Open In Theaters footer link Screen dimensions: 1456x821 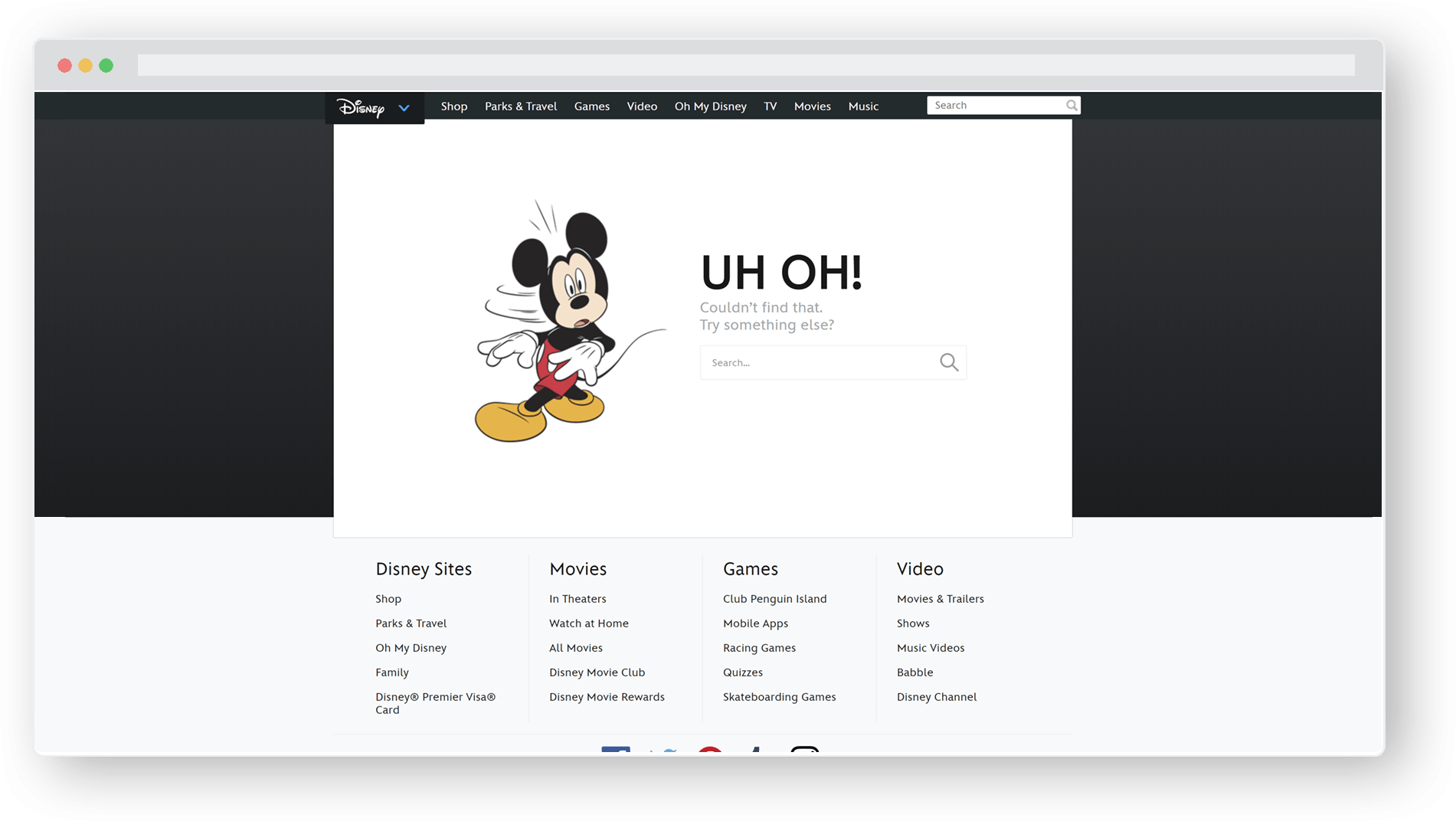[x=577, y=599]
